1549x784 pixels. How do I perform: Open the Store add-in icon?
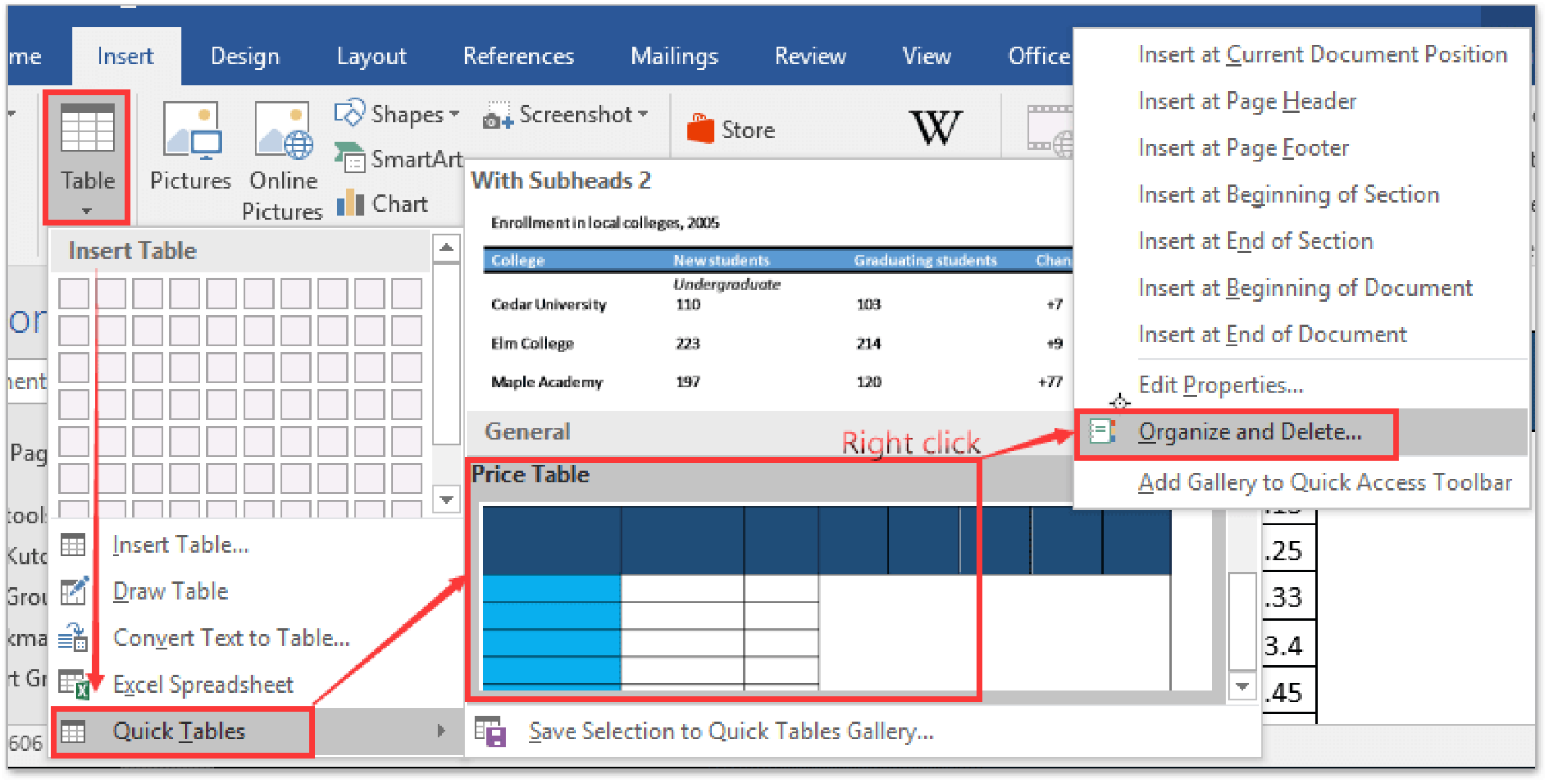pos(700,129)
